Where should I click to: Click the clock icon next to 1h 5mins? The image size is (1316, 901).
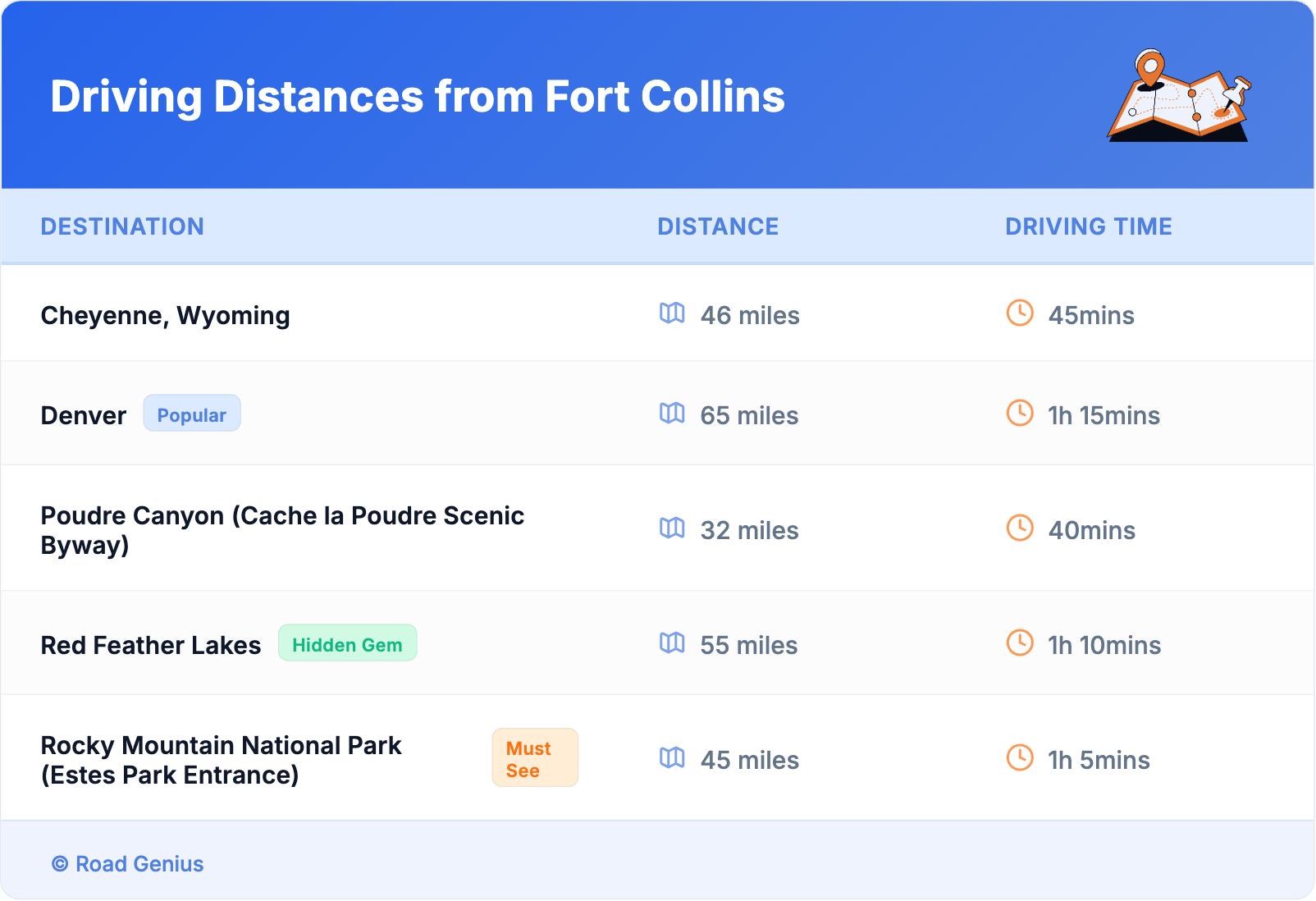pos(1020,758)
